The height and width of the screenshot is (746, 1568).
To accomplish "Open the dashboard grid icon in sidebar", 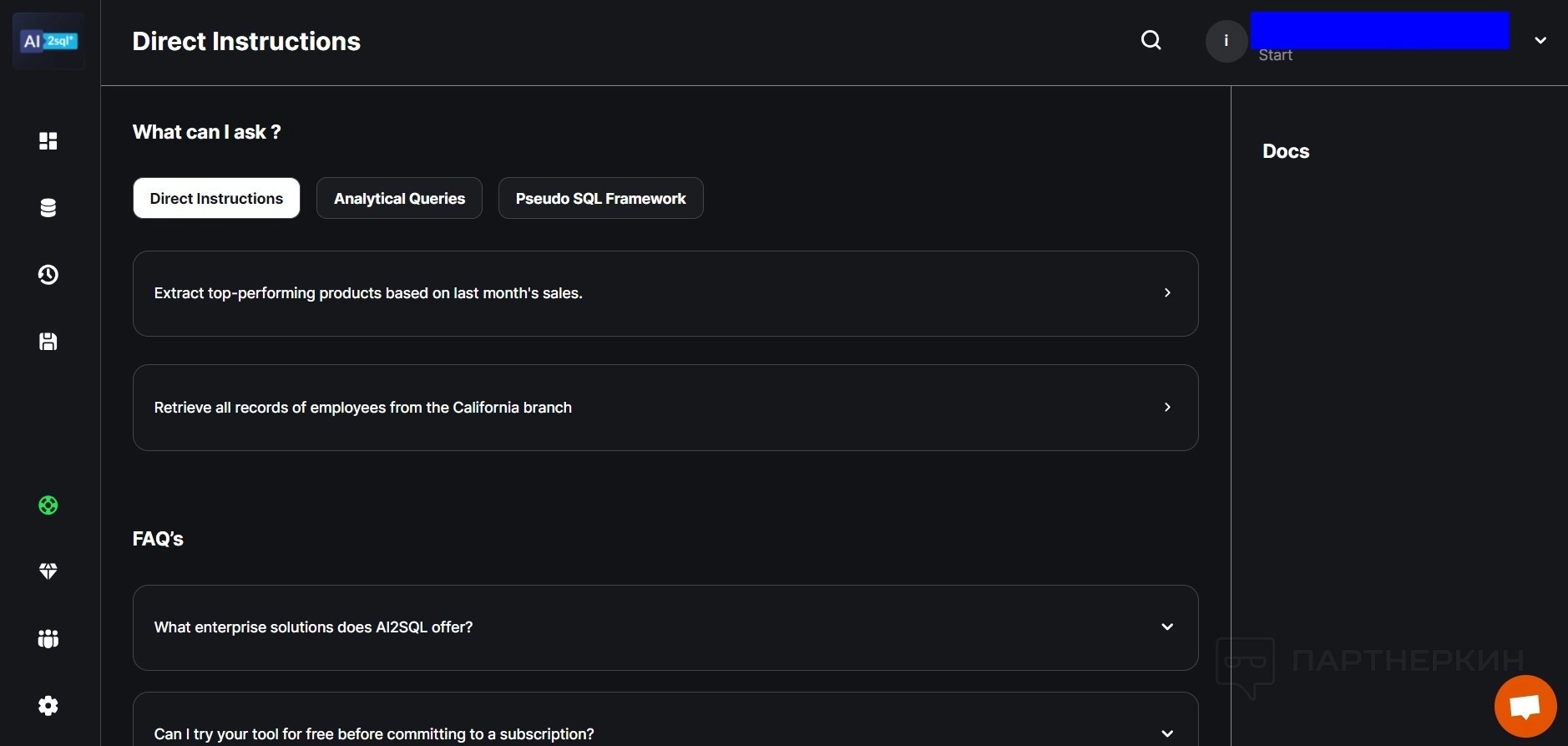I will (48, 140).
